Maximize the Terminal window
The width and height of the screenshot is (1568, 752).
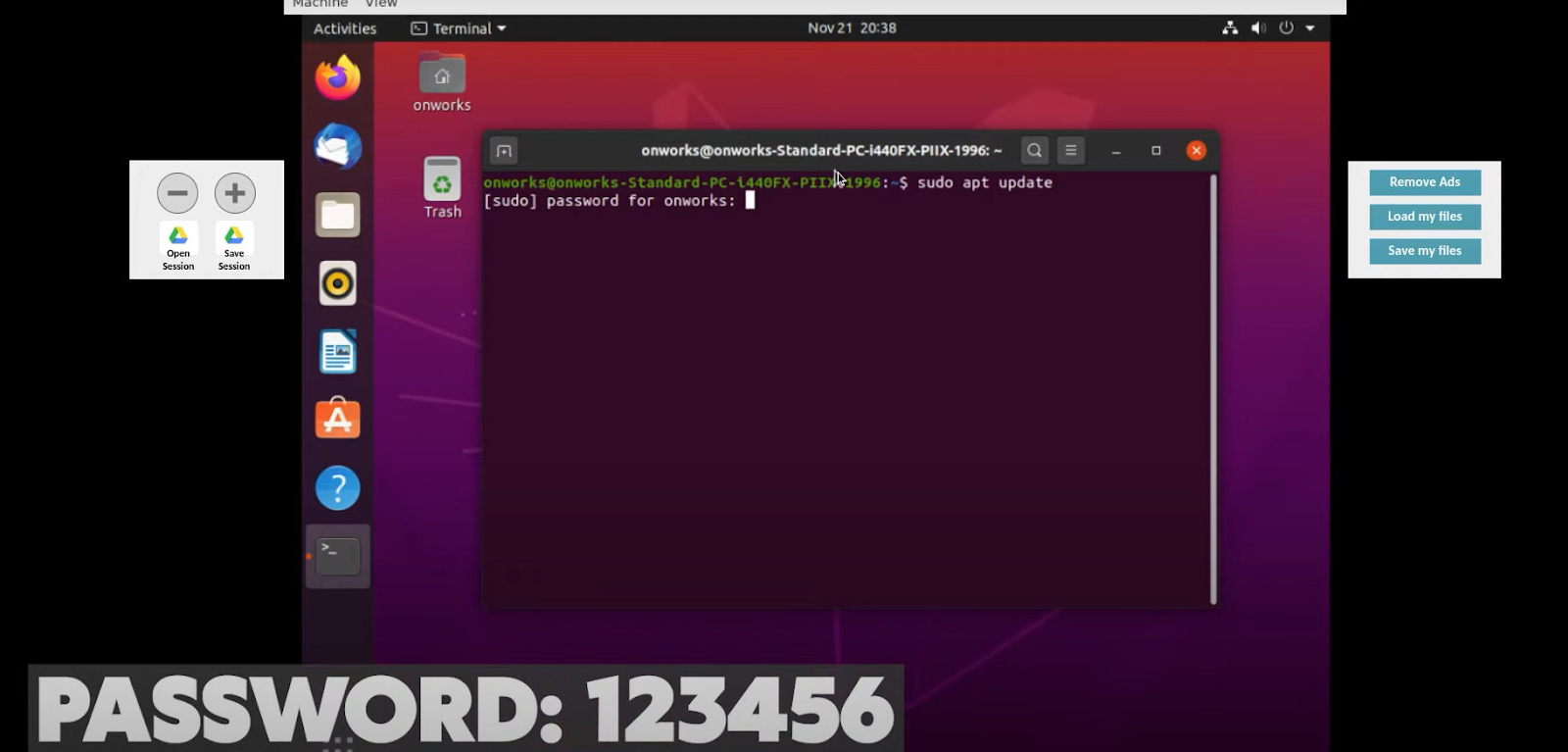[1156, 151]
